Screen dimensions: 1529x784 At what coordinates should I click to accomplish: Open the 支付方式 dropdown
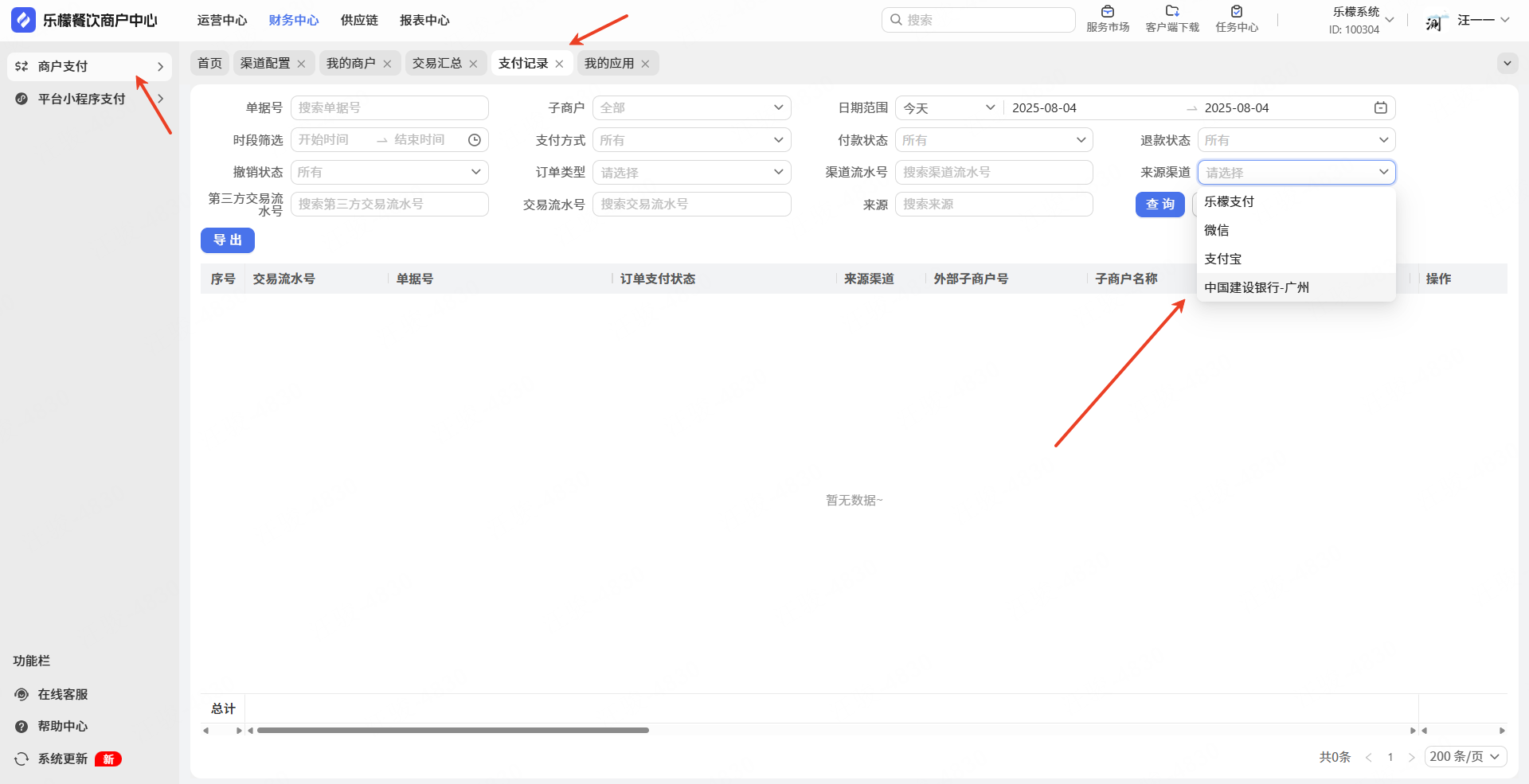coord(691,140)
